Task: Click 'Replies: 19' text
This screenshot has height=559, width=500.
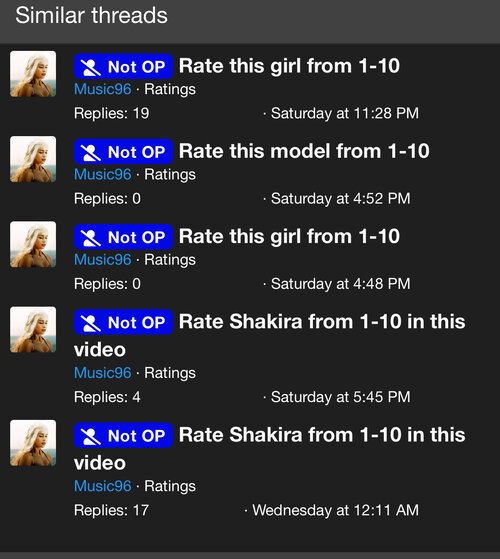Action: click(x=112, y=113)
